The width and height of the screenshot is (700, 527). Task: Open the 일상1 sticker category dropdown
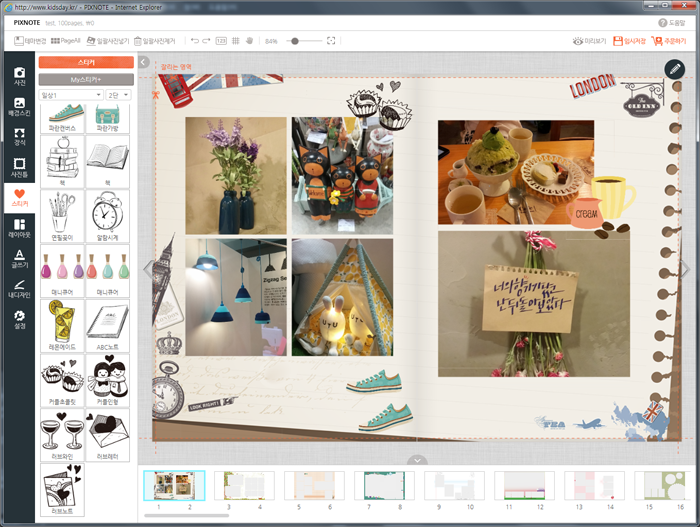70,94
